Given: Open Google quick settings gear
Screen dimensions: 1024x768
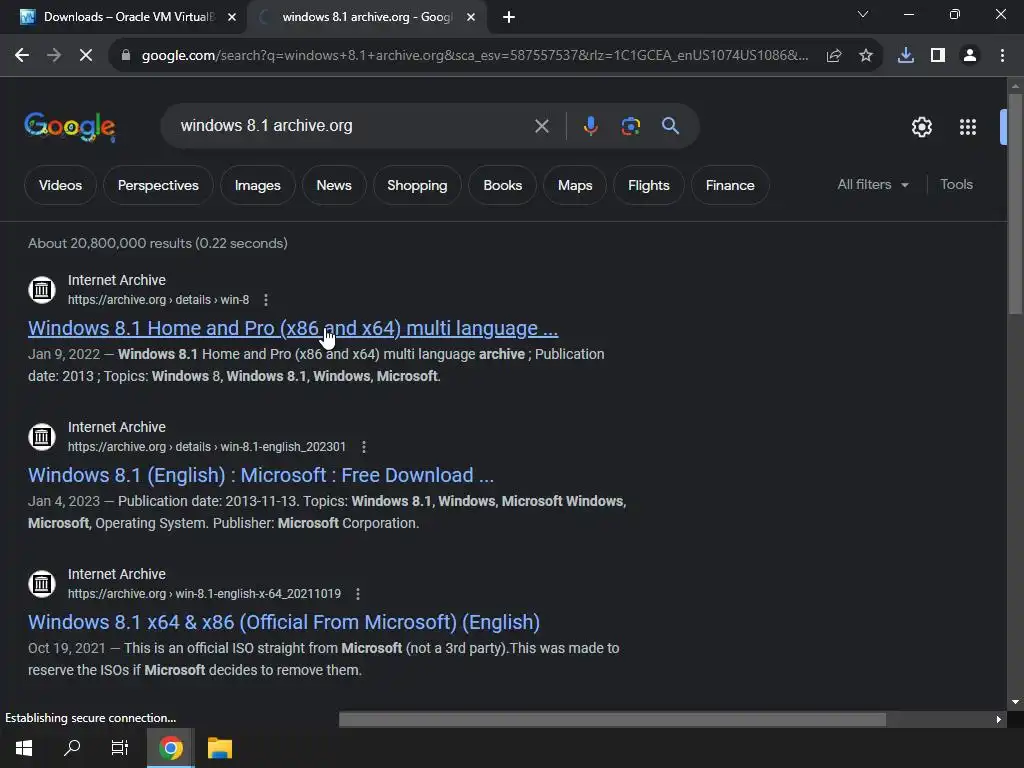Looking at the screenshot, I should point(921,127).
